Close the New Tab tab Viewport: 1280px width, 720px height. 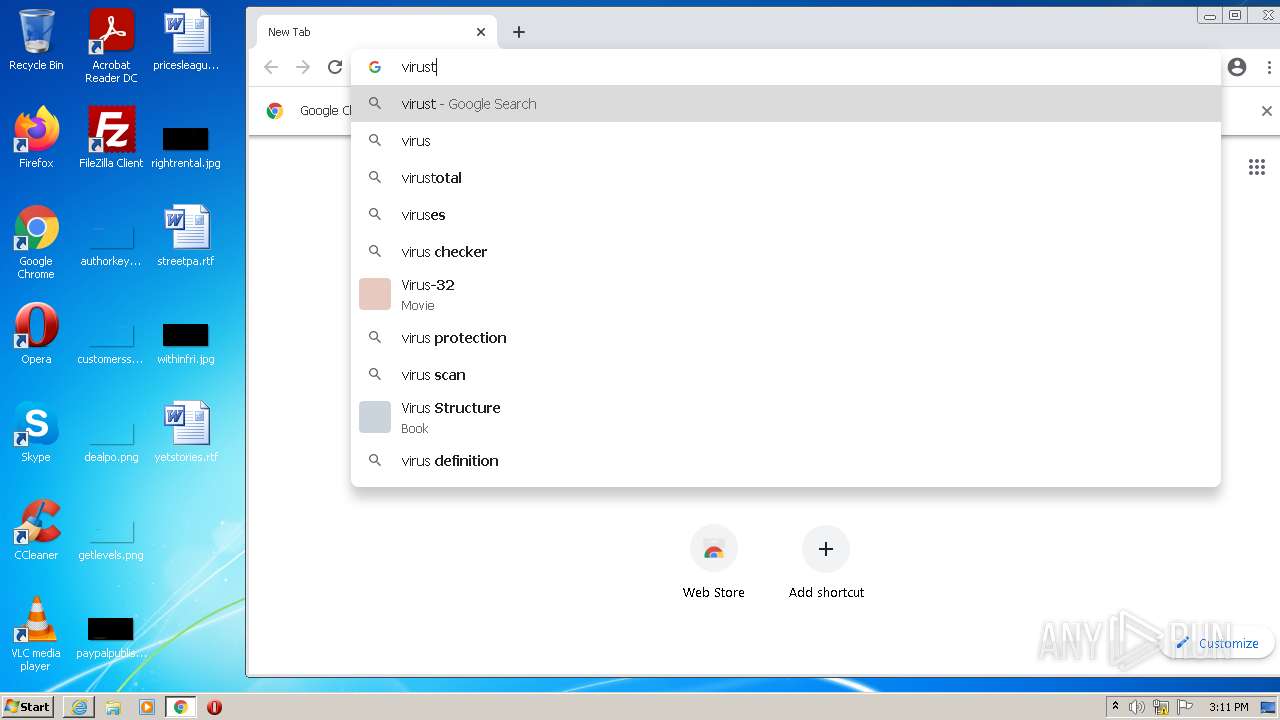point(481,32)
